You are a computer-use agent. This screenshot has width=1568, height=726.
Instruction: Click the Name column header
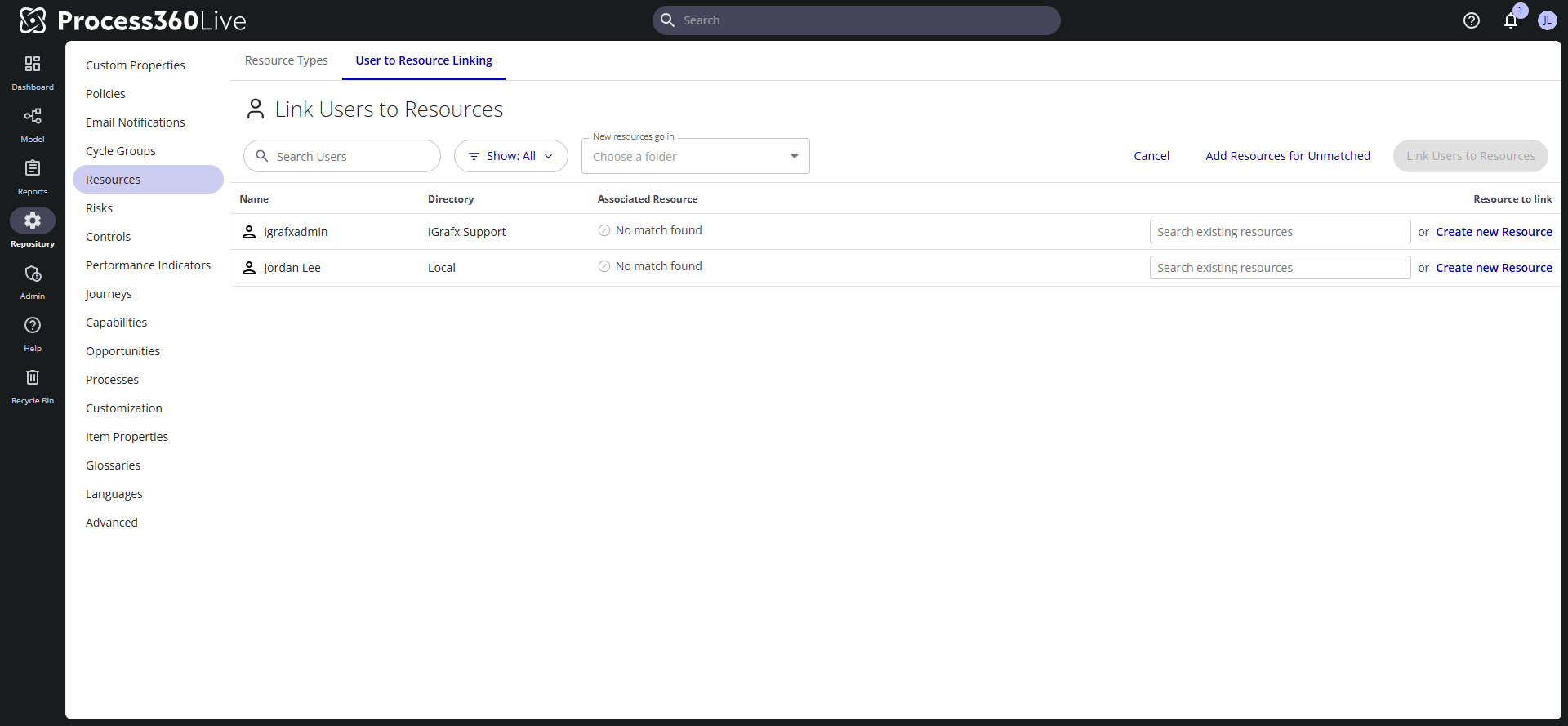pos(254,199)
